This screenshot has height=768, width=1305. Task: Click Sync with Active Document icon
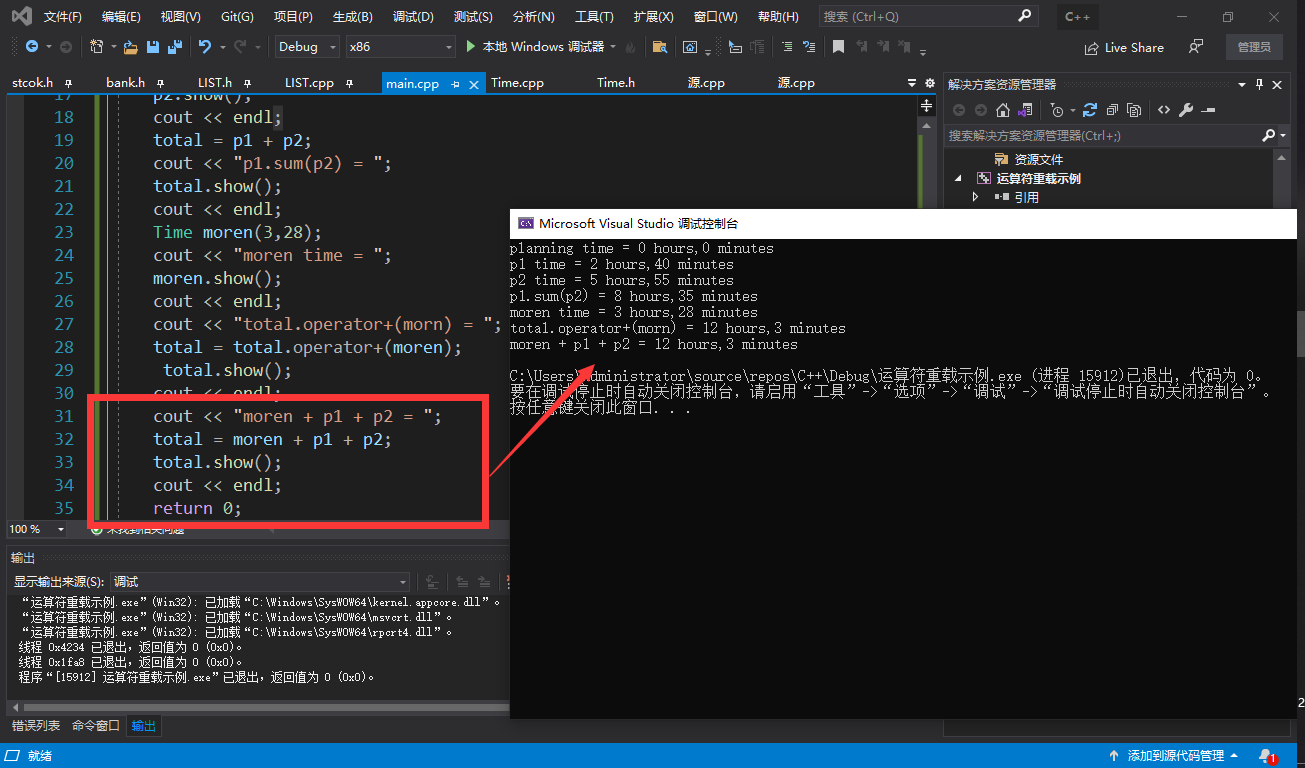click(x=1090, y=110)
